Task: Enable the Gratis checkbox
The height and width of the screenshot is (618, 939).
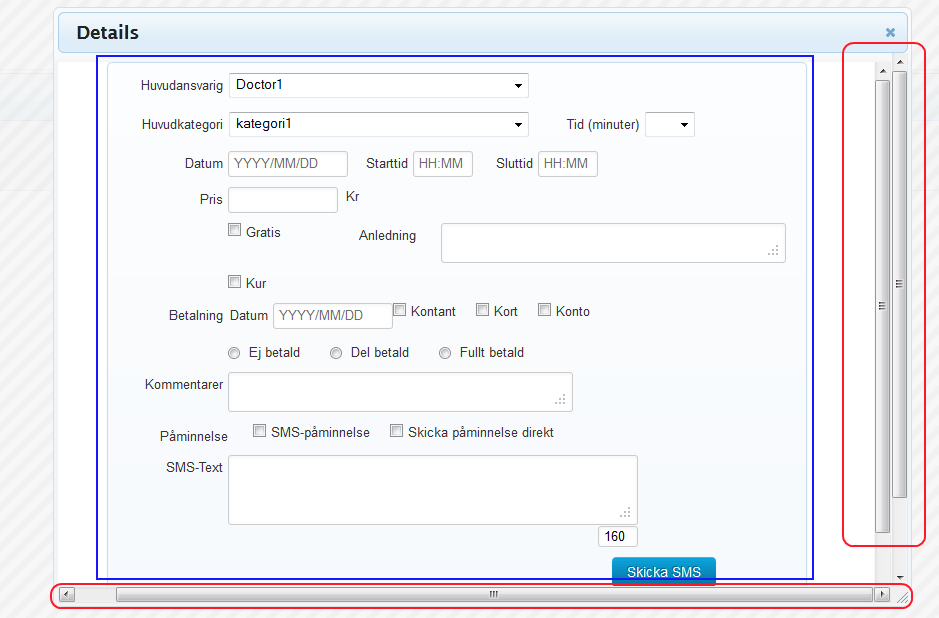Action: (234, 229)
